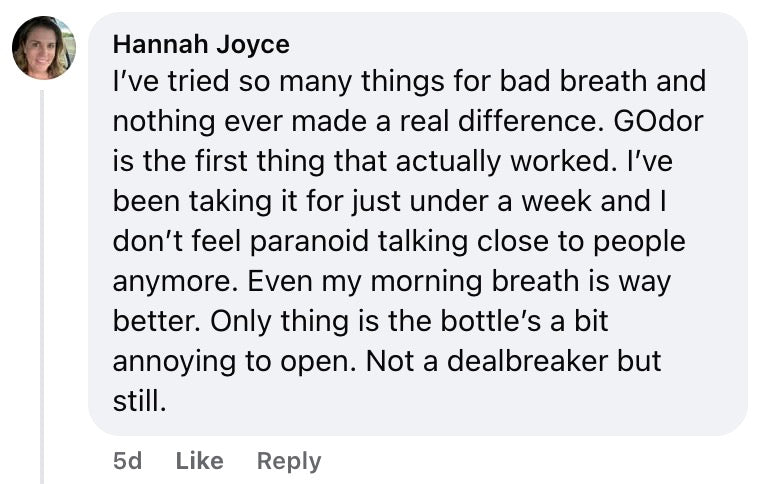This screenshot has height=484, width=764.
Task: Click the final word still. in comment
Action: [140, 401]
